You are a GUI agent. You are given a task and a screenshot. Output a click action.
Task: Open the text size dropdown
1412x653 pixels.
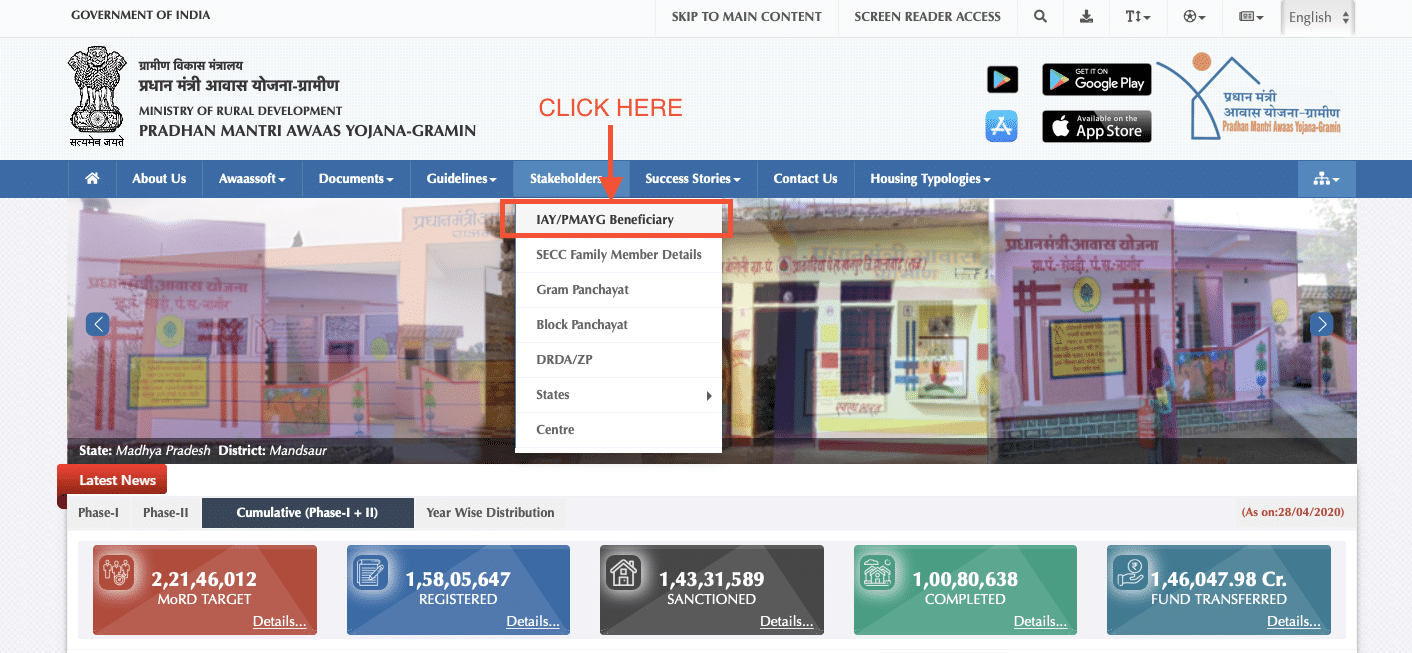(1138, 17)
